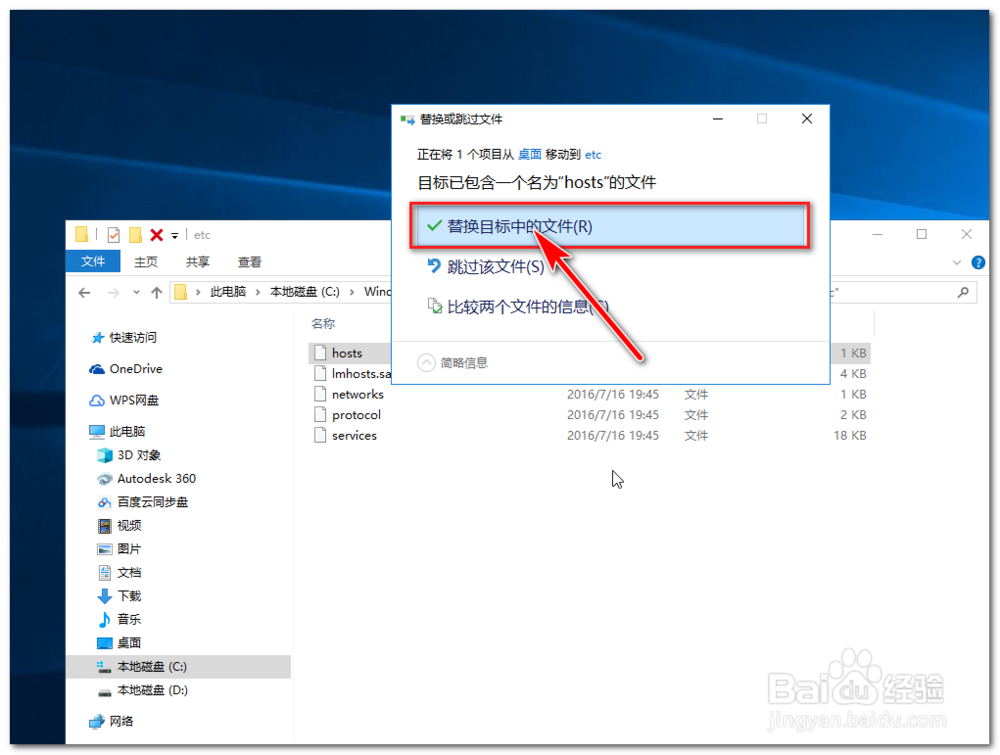Navigate up one folder with the up arrow
The height and width of the screenshot is (755, 1000).
(x=156, y=291)
